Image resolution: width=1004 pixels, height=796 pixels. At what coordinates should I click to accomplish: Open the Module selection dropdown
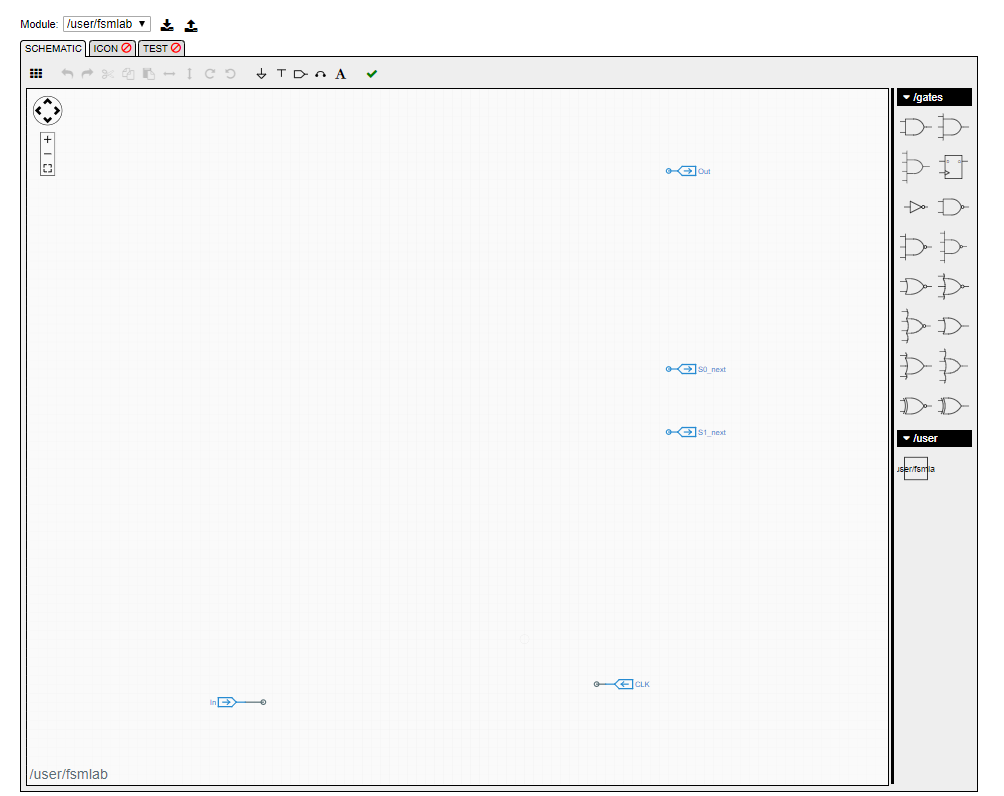tap(107, 24)
